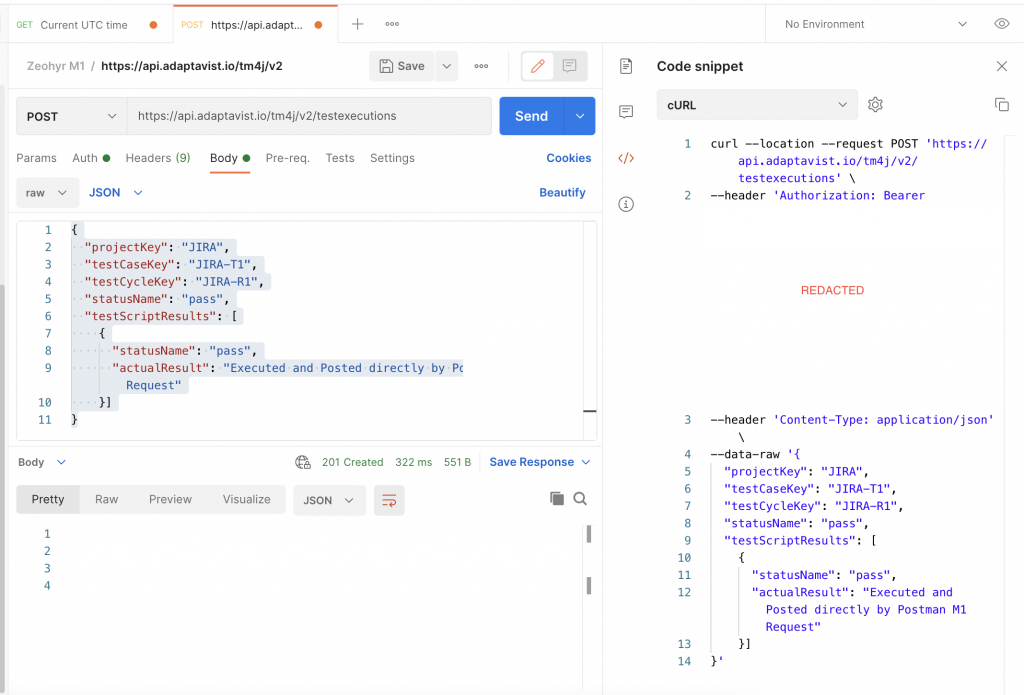Switch to the Headers tab

coord(157,158)
